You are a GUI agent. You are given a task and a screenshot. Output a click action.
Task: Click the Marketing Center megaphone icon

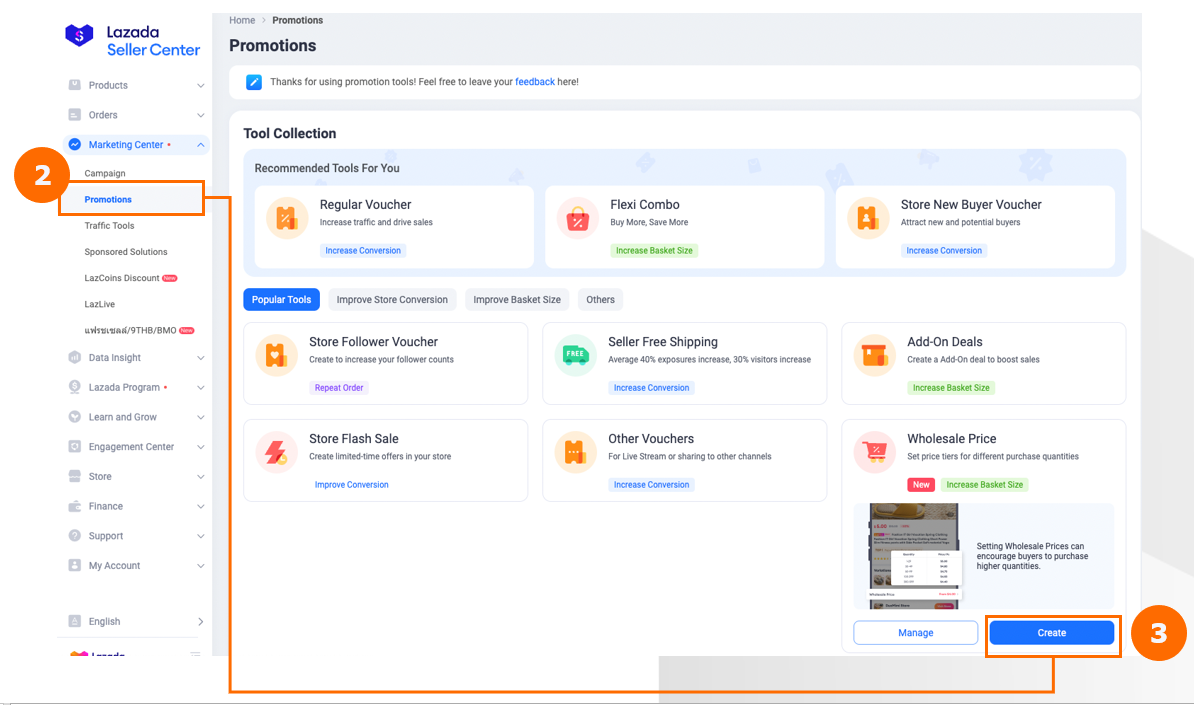click(x=75, y=145)
